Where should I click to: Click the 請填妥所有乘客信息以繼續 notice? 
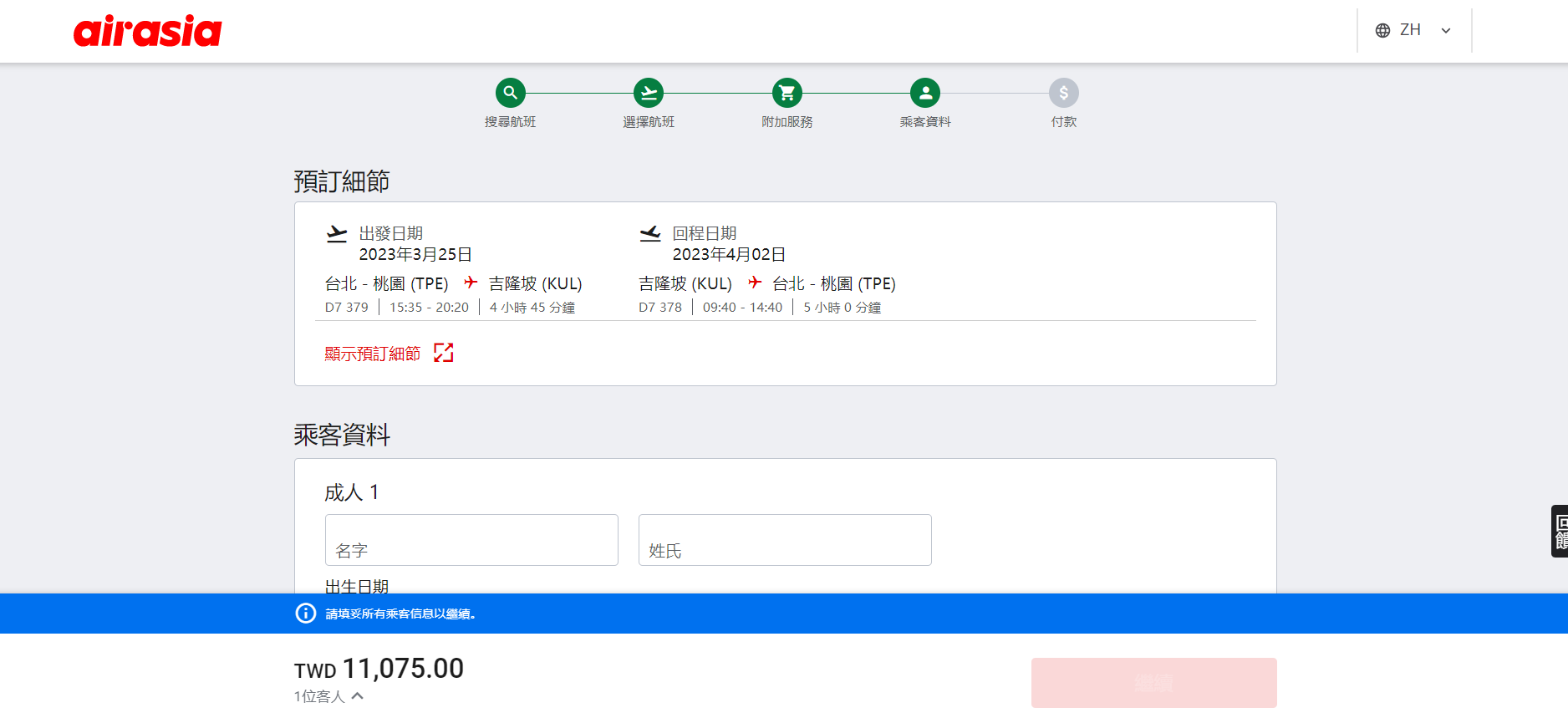pos(400,614)
